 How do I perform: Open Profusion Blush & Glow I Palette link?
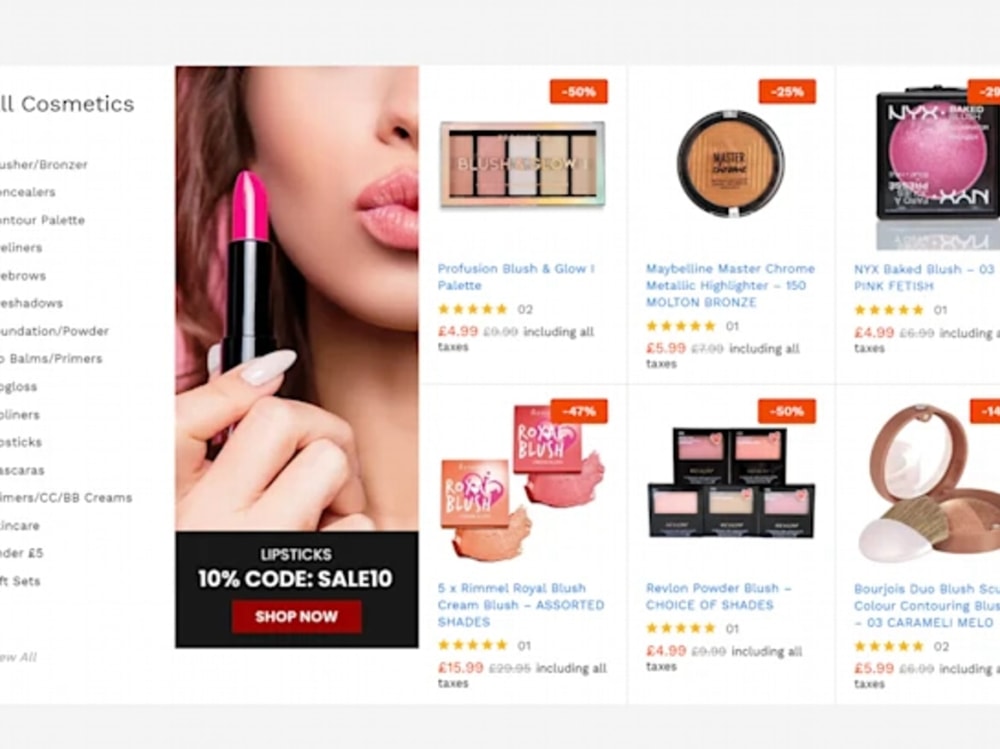516,277
